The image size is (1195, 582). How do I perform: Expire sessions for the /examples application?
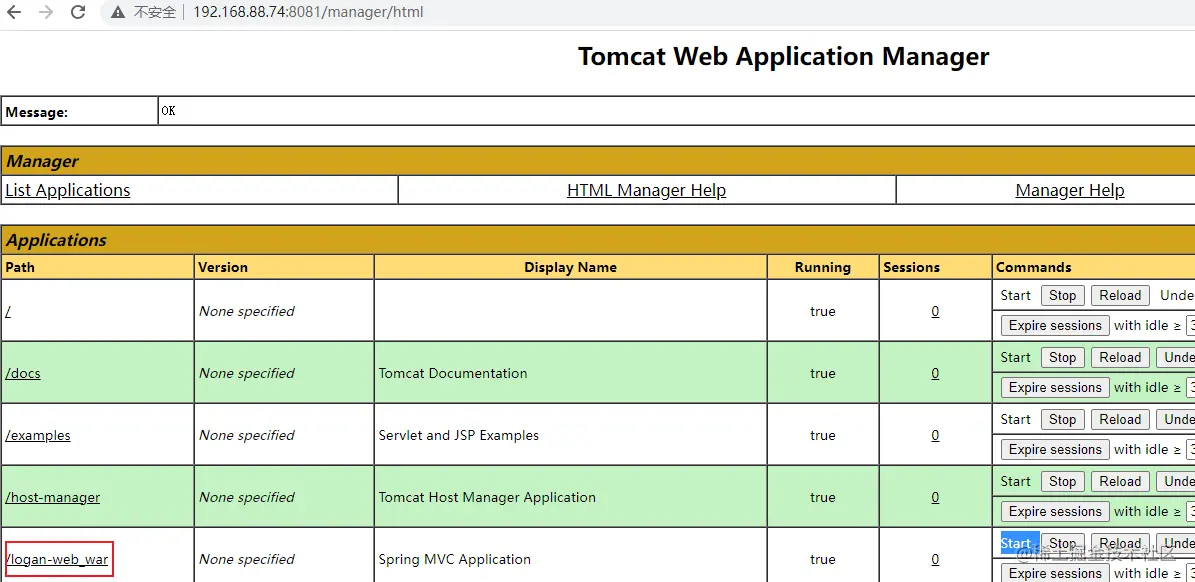tap(1055, 449)
